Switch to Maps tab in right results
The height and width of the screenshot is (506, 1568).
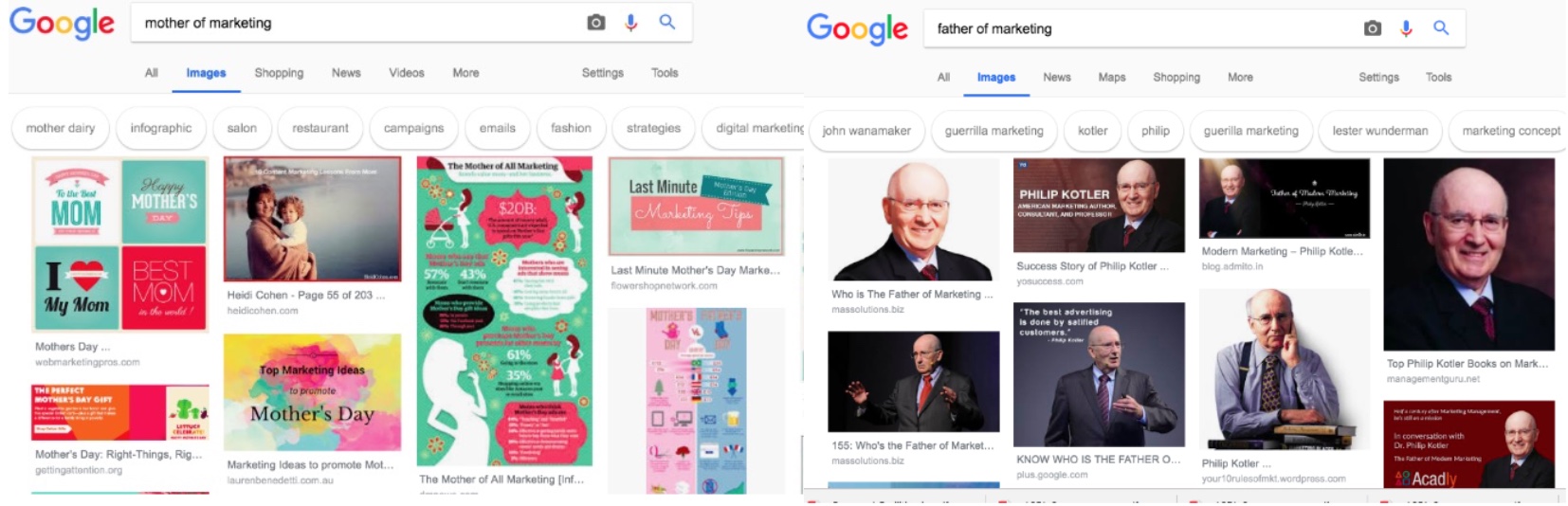[x=1112, y=78]
